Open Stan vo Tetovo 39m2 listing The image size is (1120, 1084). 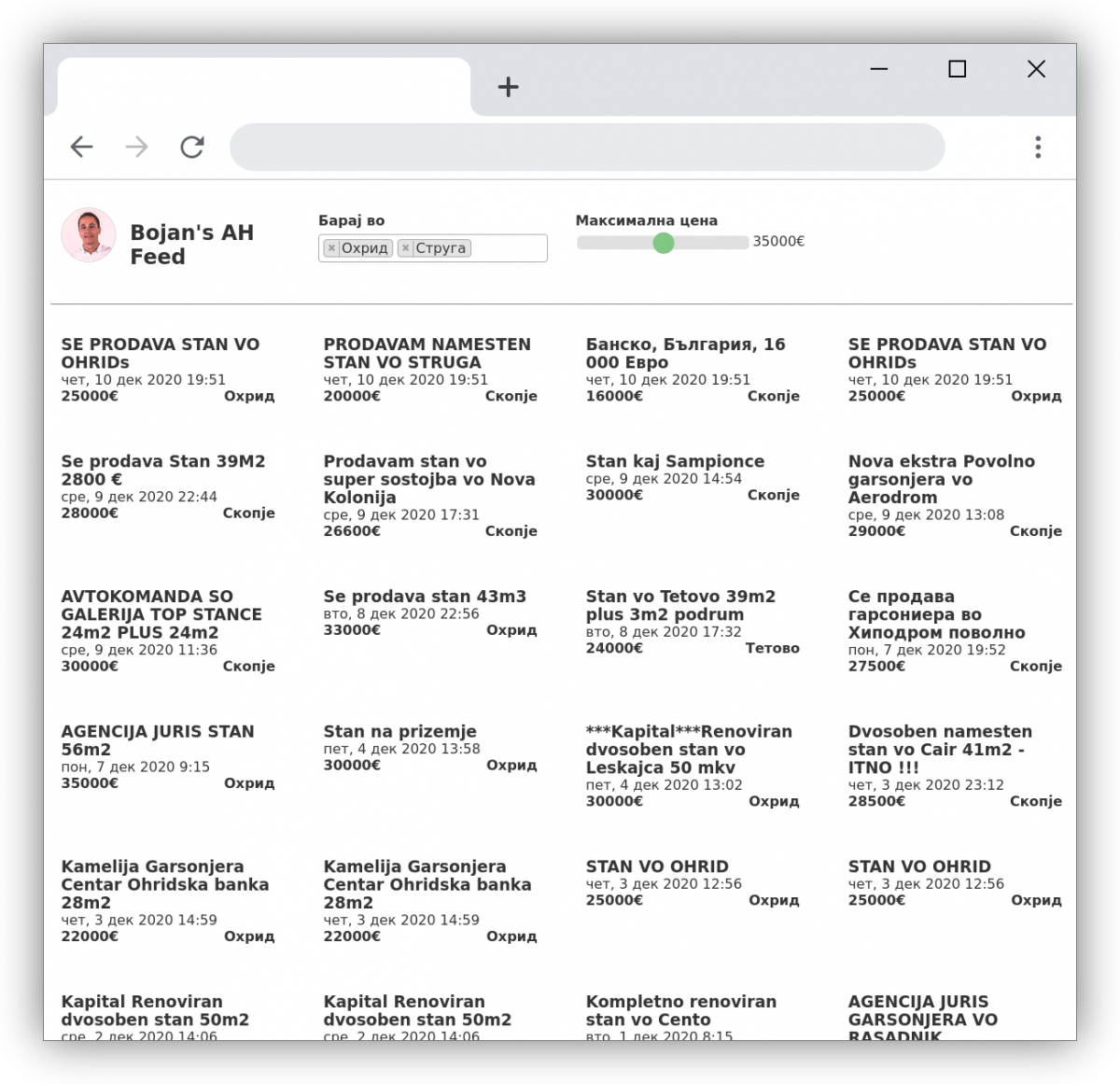680,605
